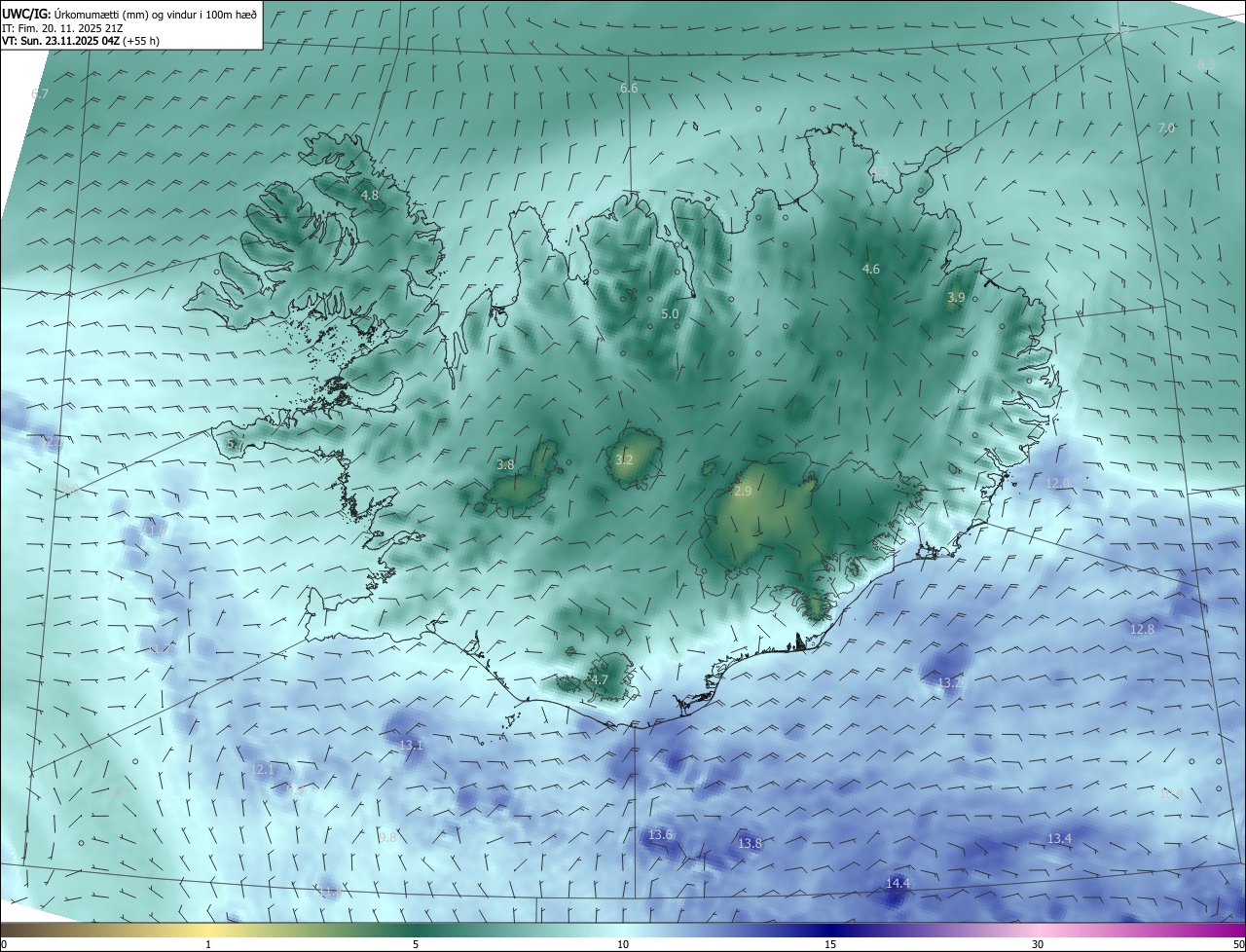Select the 15 label on the color scale
Image resolution: width=1246 pixels, height=952 pixels.
(830, 945)
